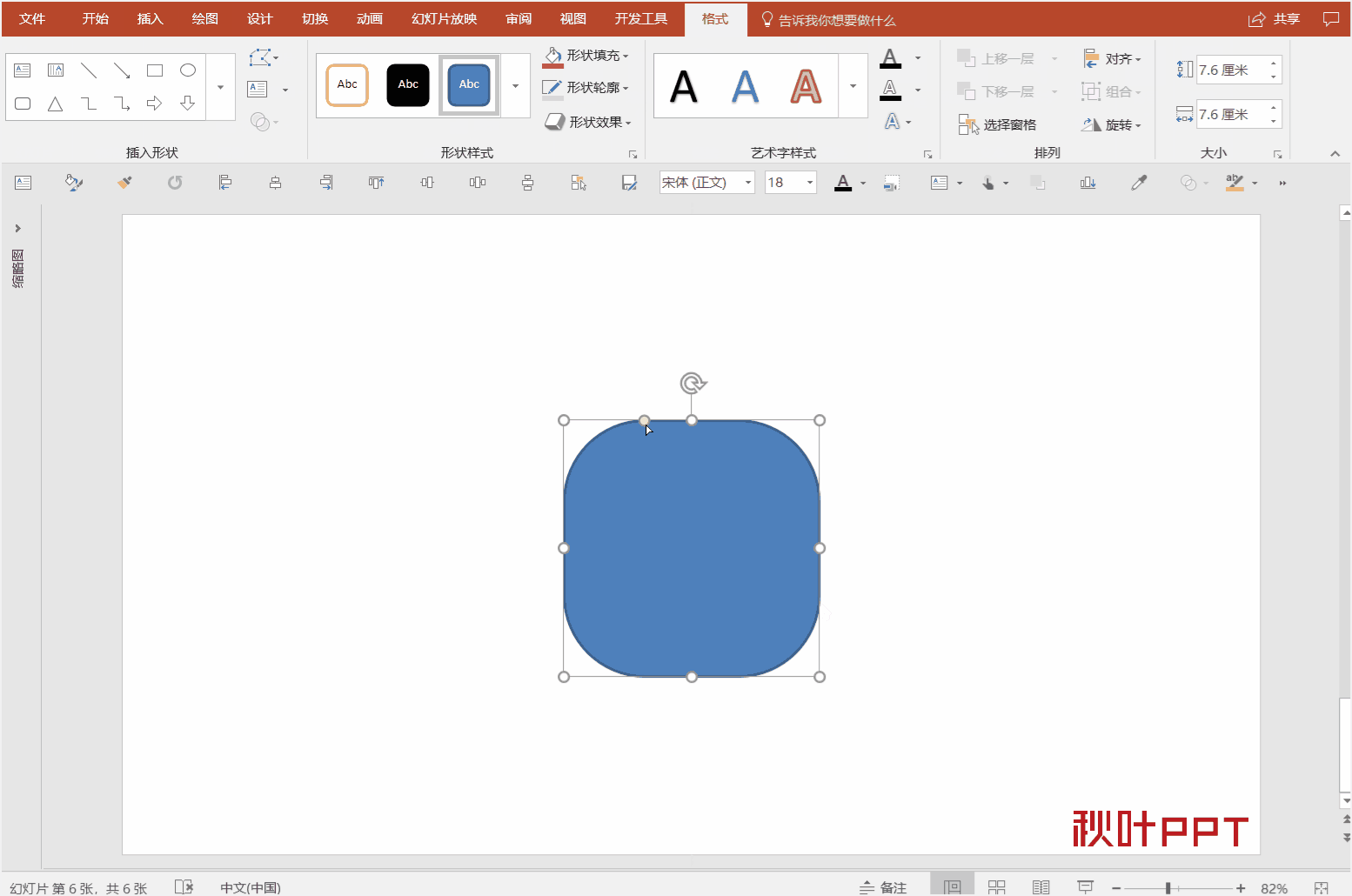Switch to the Slide Show (幻灯片放映) tab
The image size is (1352, 896).
pyautogui.click(x=445, y=19)
